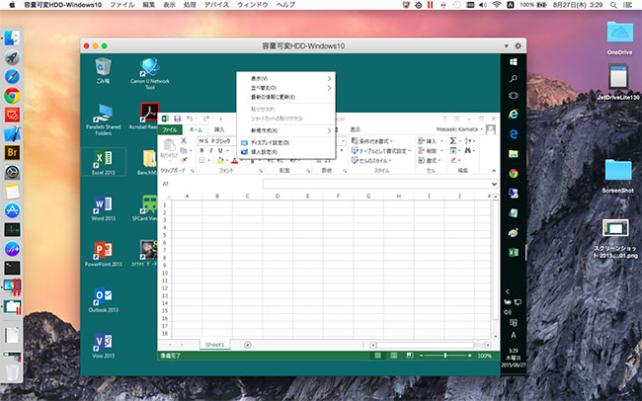Expand the formula bar with chevron
Image resolution: width=642 pixels, height=401 pixels.
coord(494,184)
